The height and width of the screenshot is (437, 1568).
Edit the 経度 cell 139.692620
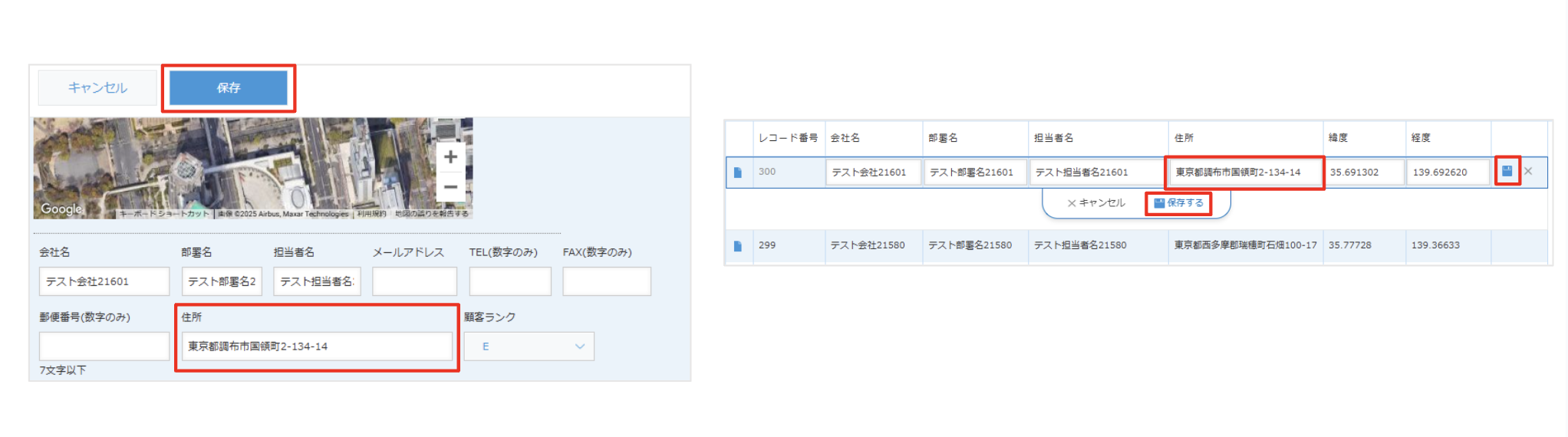click(x=1448, y=172)
